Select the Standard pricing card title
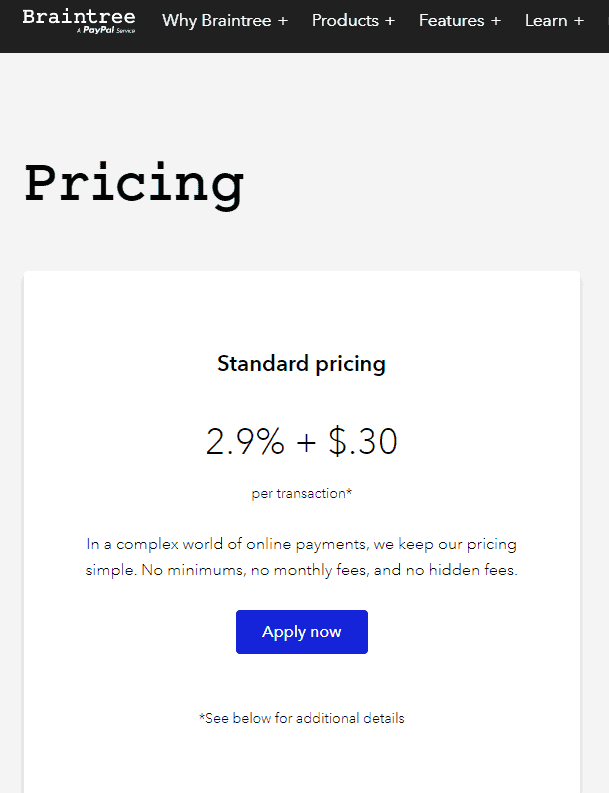 point(301,364)
